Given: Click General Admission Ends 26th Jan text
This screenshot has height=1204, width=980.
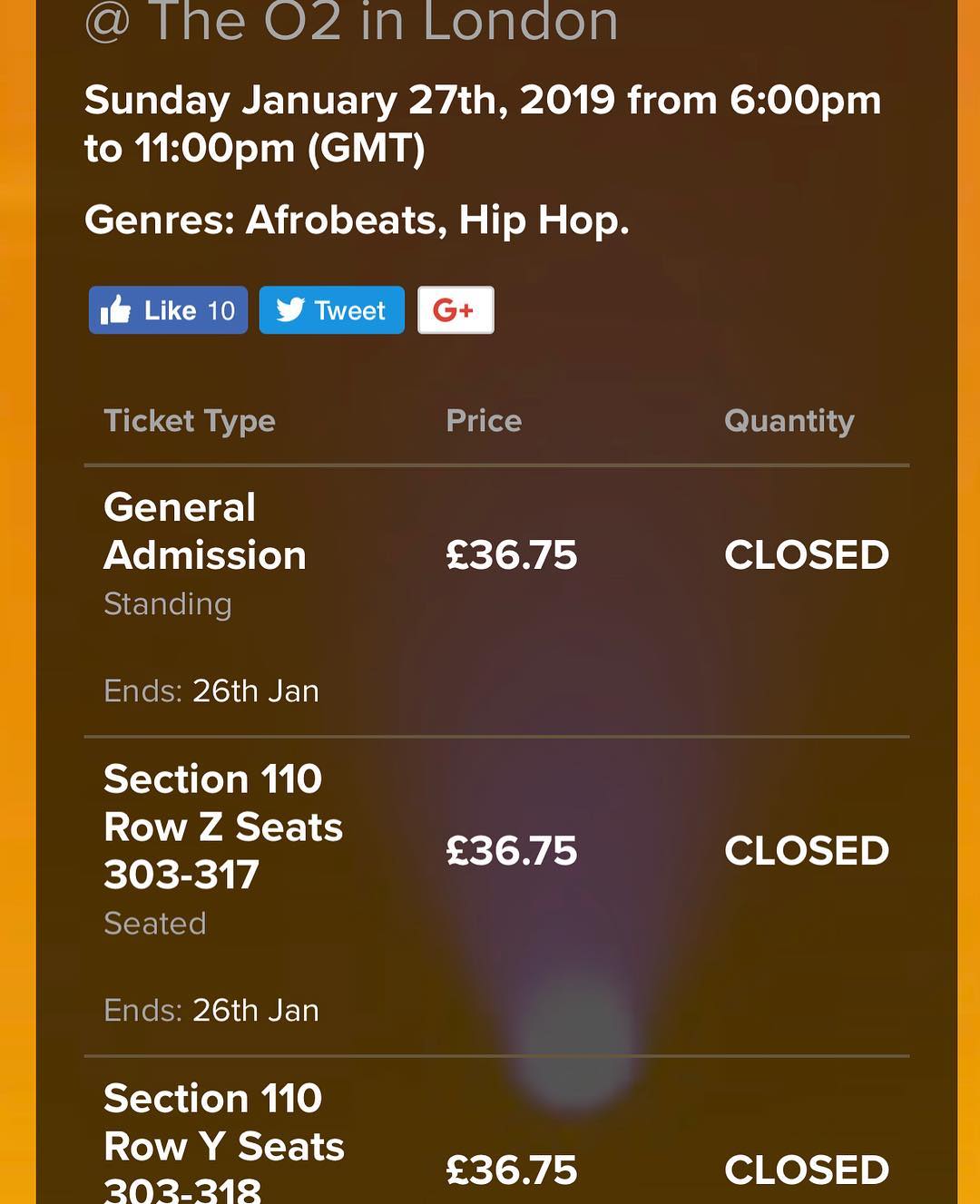Looking at the screenshot, I should click(x=211, y=691).
